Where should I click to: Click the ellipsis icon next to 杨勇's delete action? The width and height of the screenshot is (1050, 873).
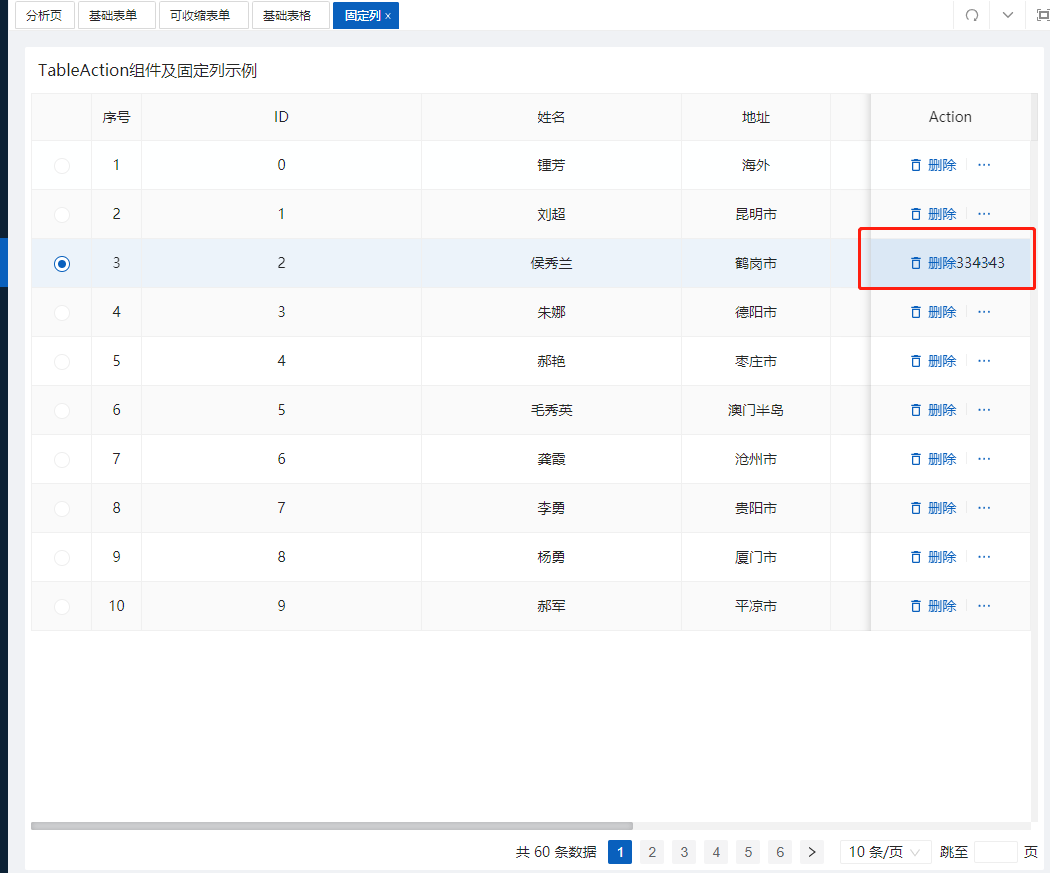(x=984, y=557)
